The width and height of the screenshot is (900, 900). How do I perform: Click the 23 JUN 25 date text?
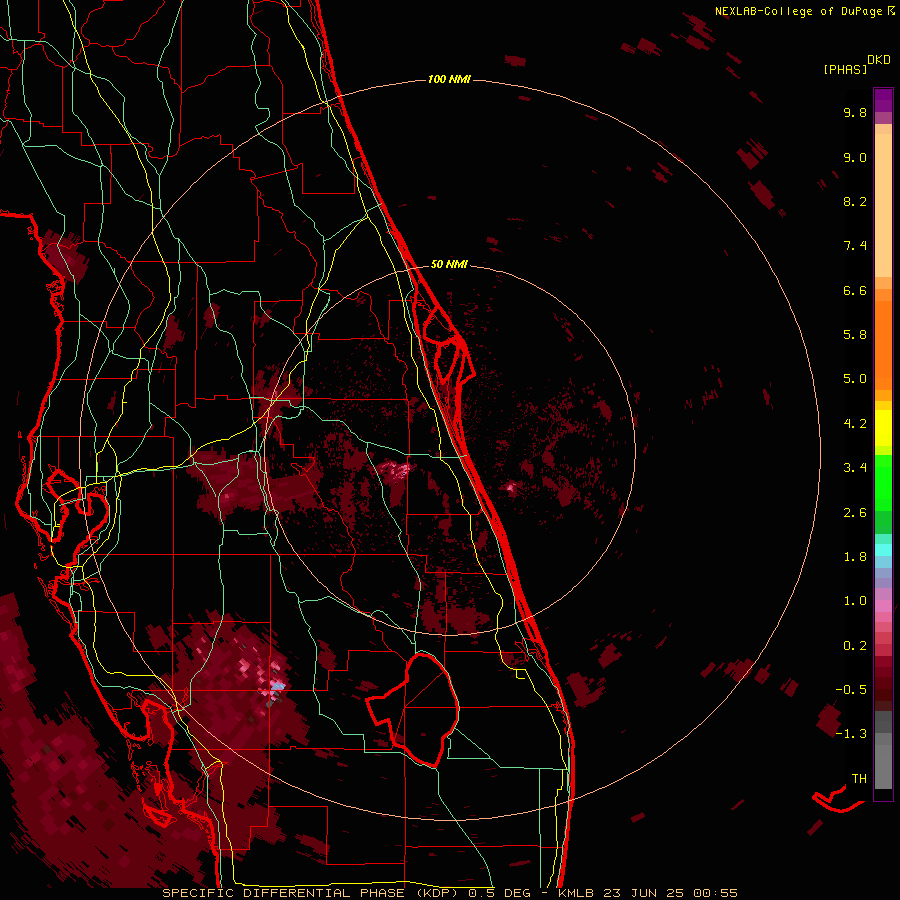coord(644,893)
